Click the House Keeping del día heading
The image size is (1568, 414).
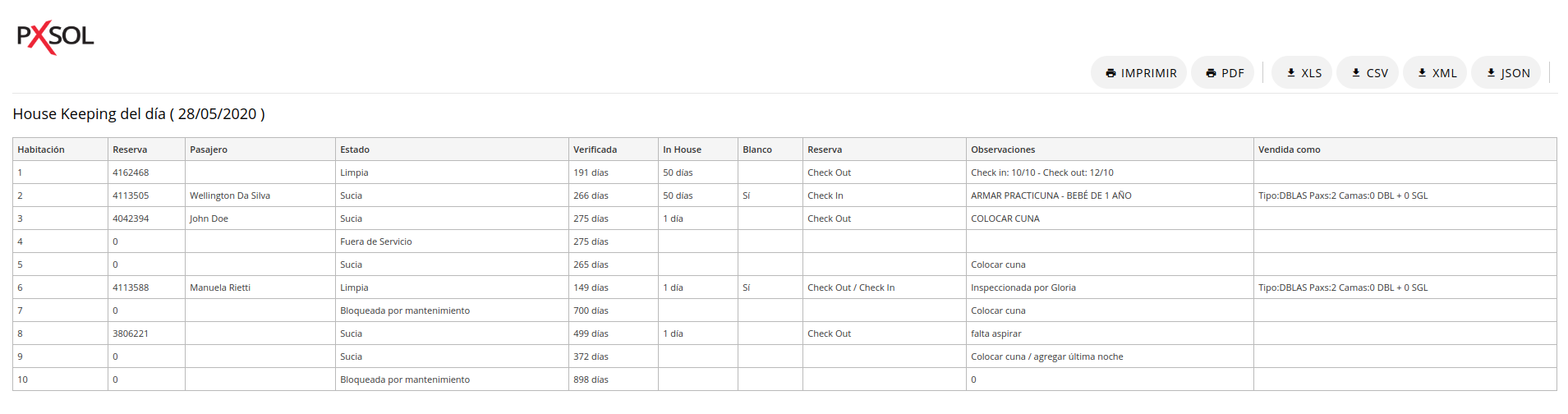pos(139,114)
